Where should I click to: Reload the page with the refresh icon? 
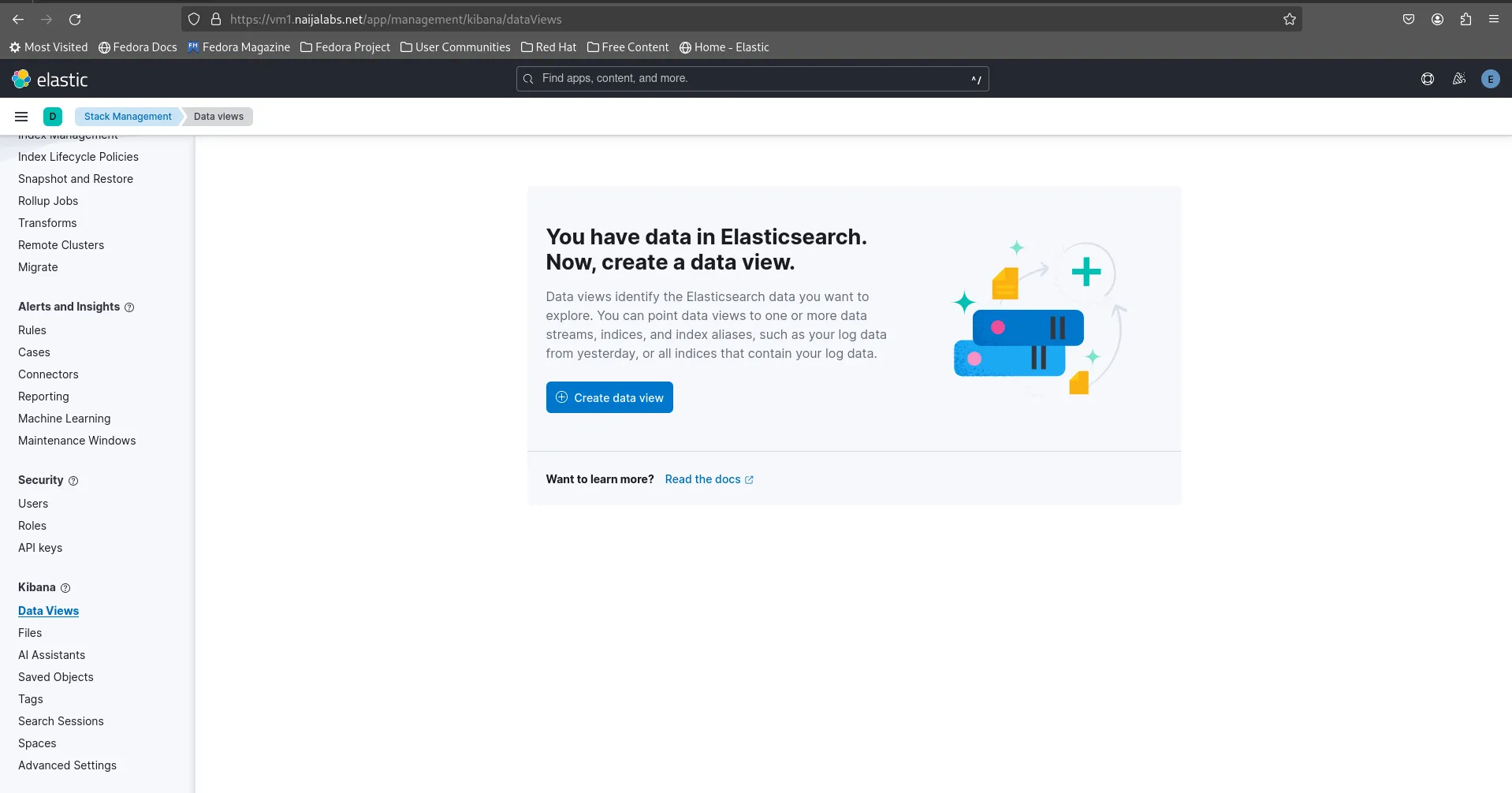pos(75,19)
